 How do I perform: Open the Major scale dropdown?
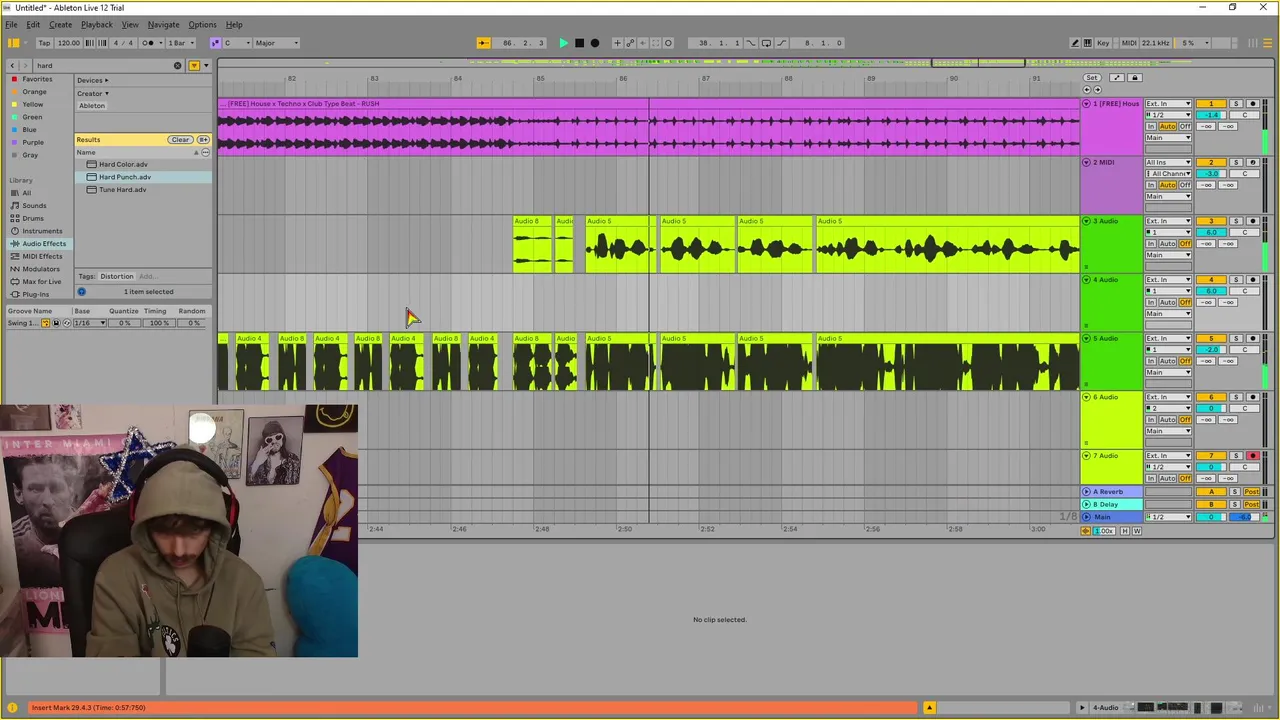pos(276,43)
